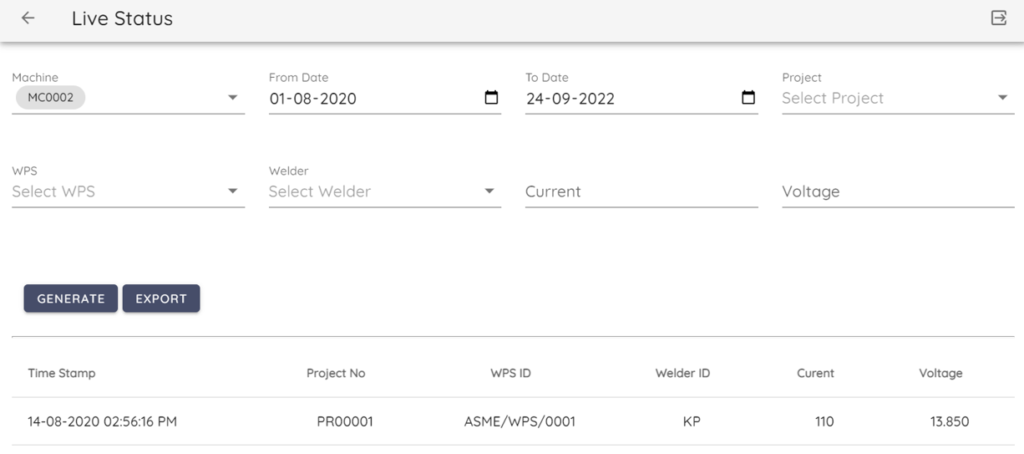The height and width of the screenshot is (454, 1024).
Task: Expand the Machine dropdown arrow
Action: pos(232,98)
